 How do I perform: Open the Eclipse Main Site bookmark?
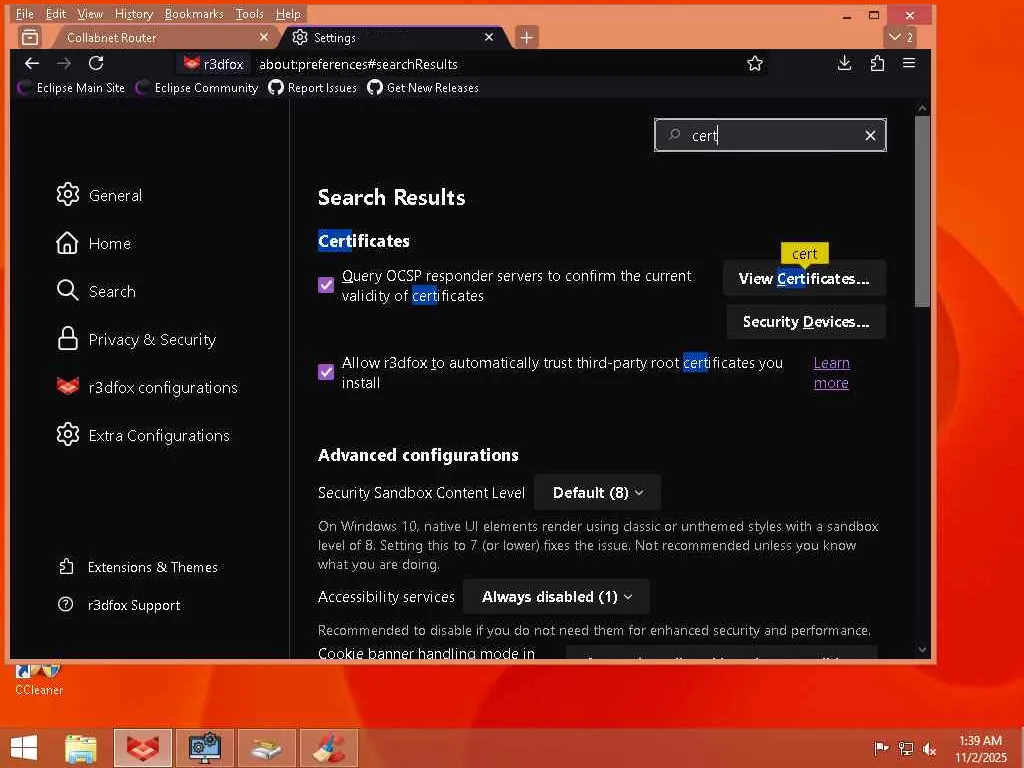point(71,88)
